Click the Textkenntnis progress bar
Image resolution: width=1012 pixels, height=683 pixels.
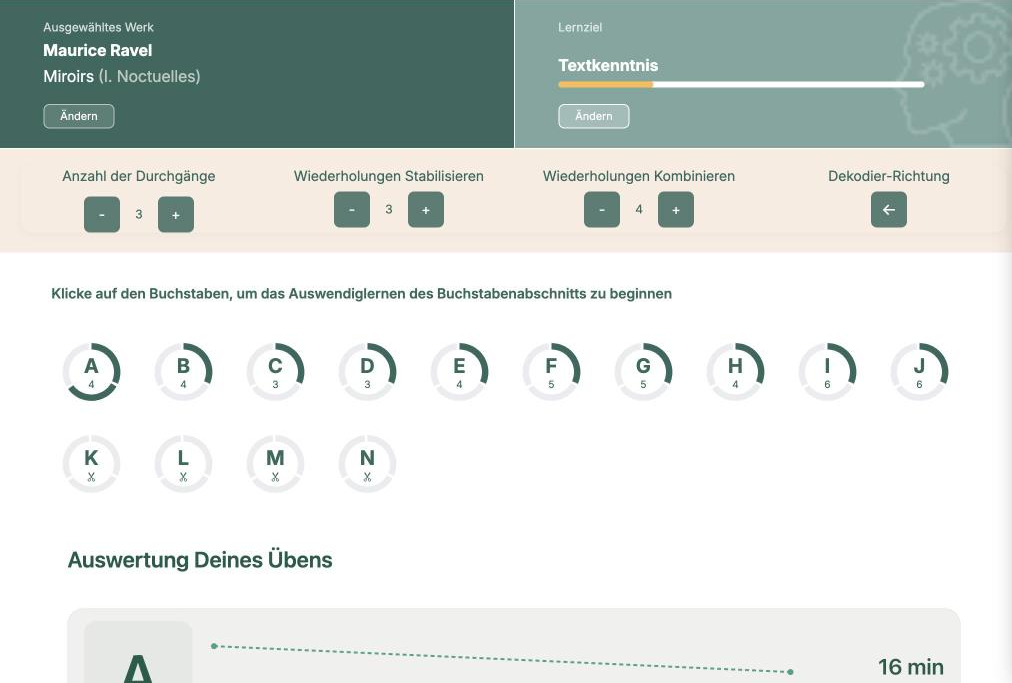click(x=741, y=85)
